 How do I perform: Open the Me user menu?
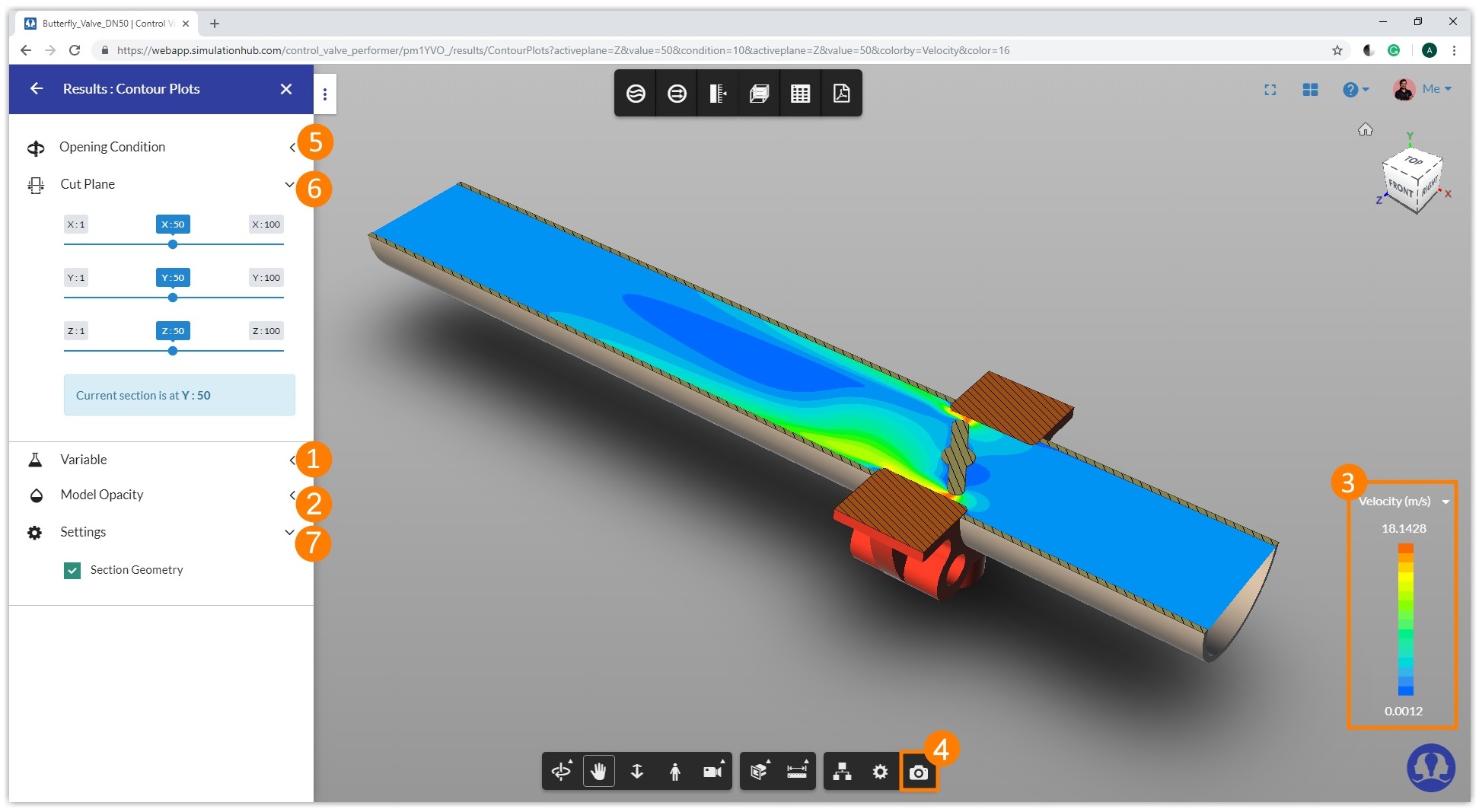click(x=1434, y=88)
